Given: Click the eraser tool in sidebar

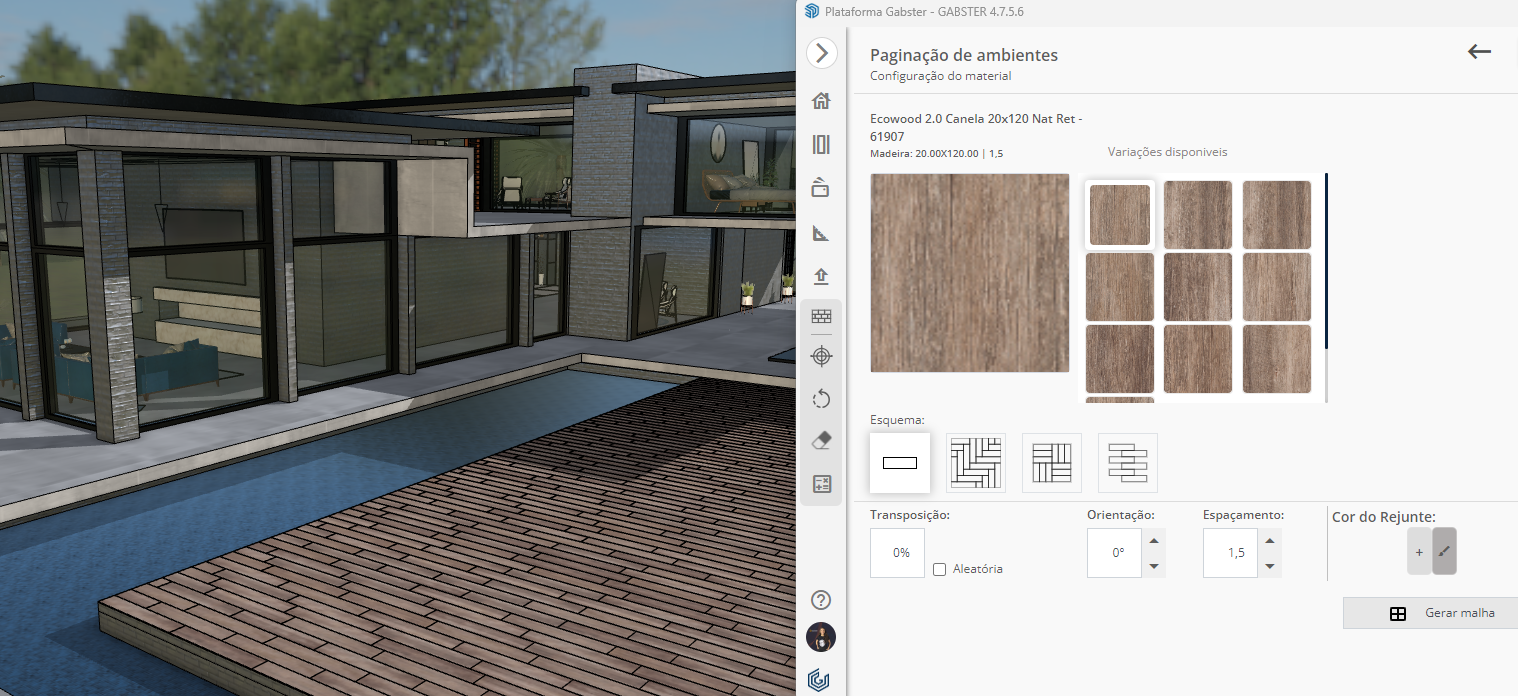Looking at the screenshot, I should tap(821, 441).
